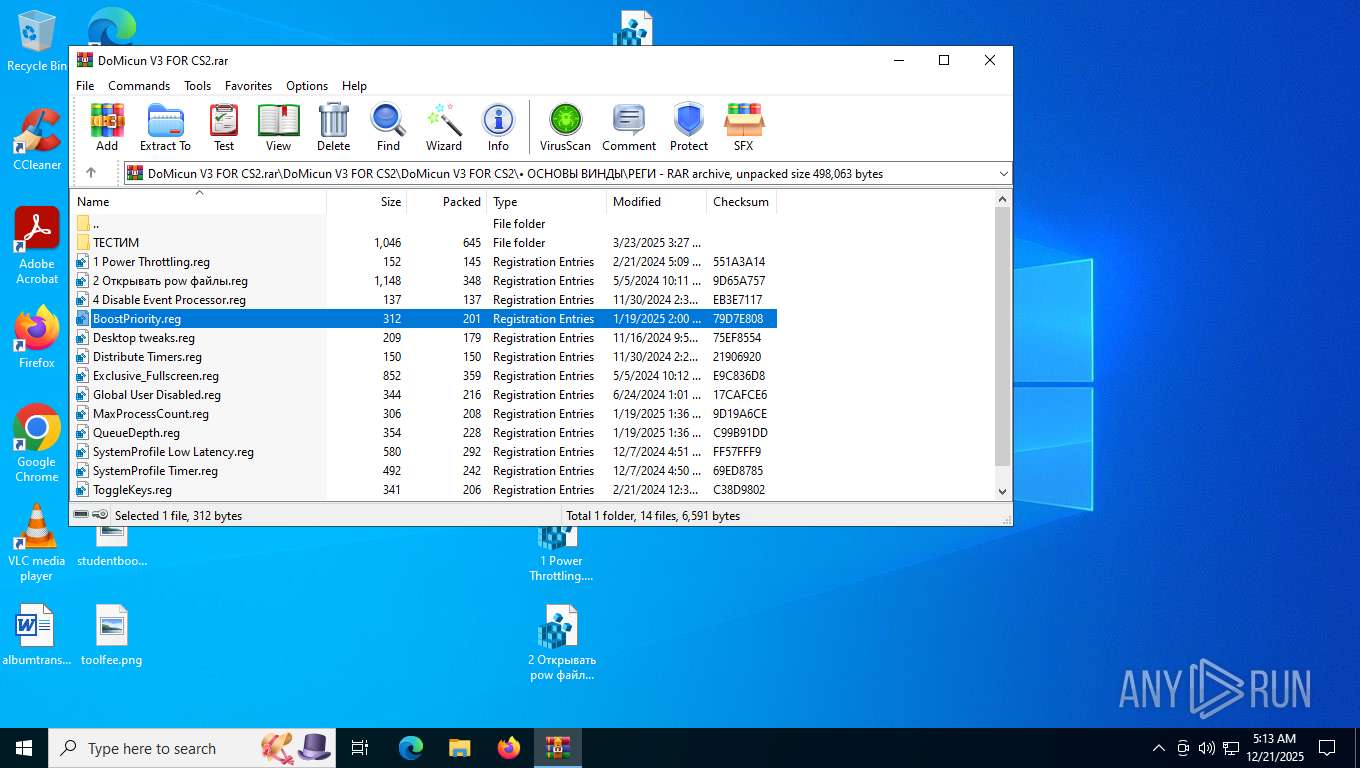This screenshot has width=1360, height=768.
Task: Select 2 Открывать pow файлы.reg
Action: tap(424, 281)
